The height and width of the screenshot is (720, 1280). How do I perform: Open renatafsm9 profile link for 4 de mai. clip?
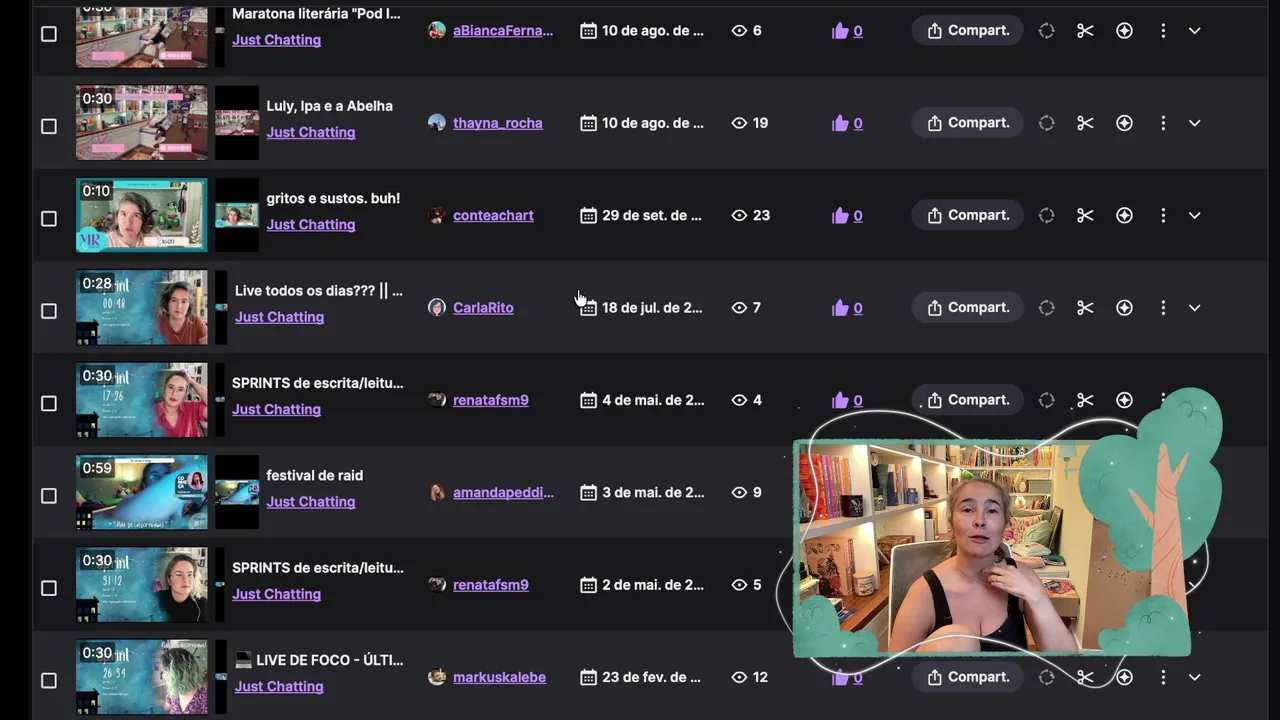[x=491, y=400]
